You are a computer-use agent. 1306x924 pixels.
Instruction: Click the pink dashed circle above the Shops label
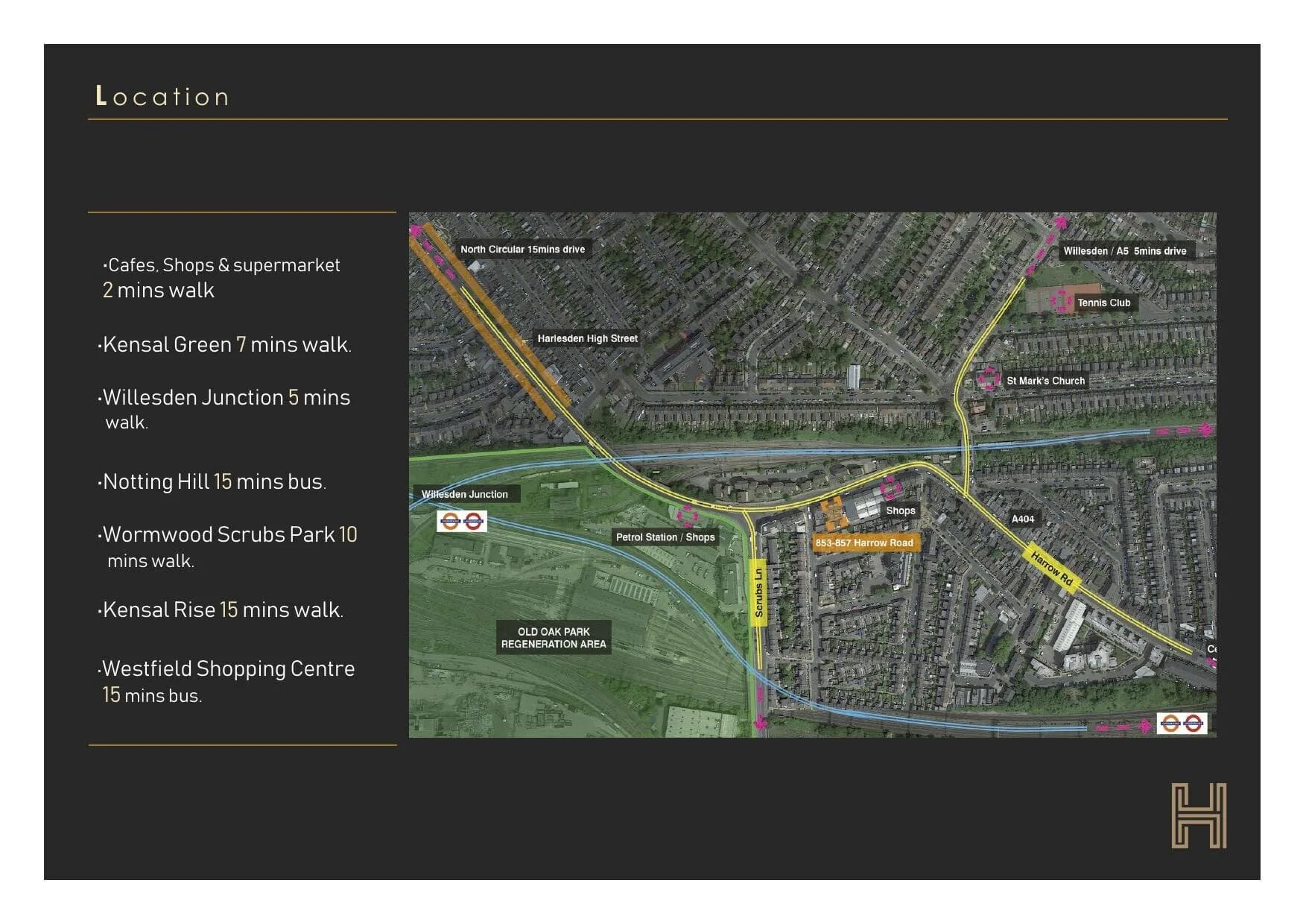891,489
